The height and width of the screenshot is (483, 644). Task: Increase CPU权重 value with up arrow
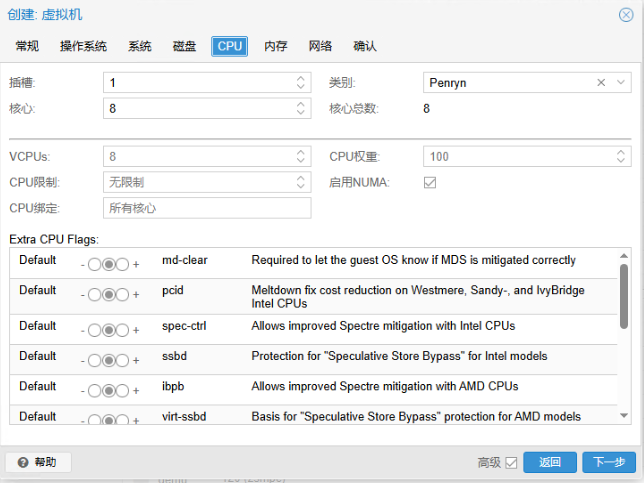(x=621, y=152)
